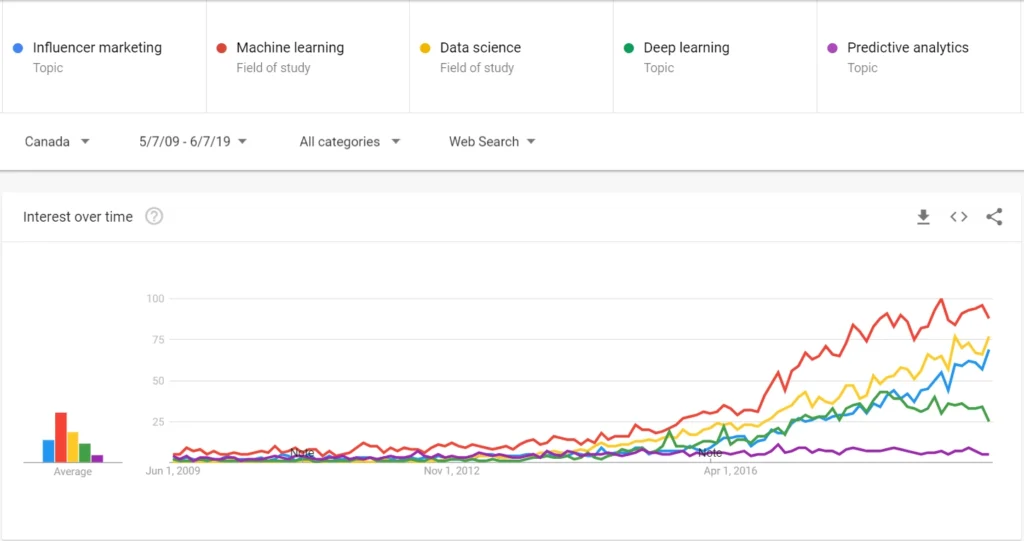Expand the 5/7/09 - 6/7/19 date range

193,142
